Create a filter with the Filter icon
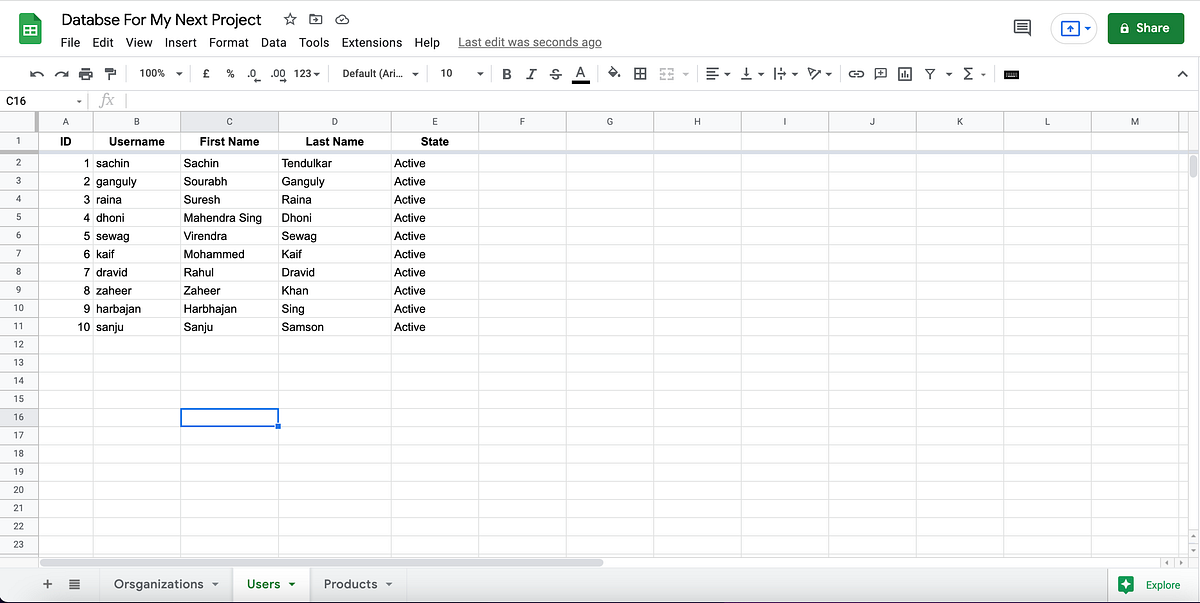Screen dimensions: 1200x603 point(929,73)
